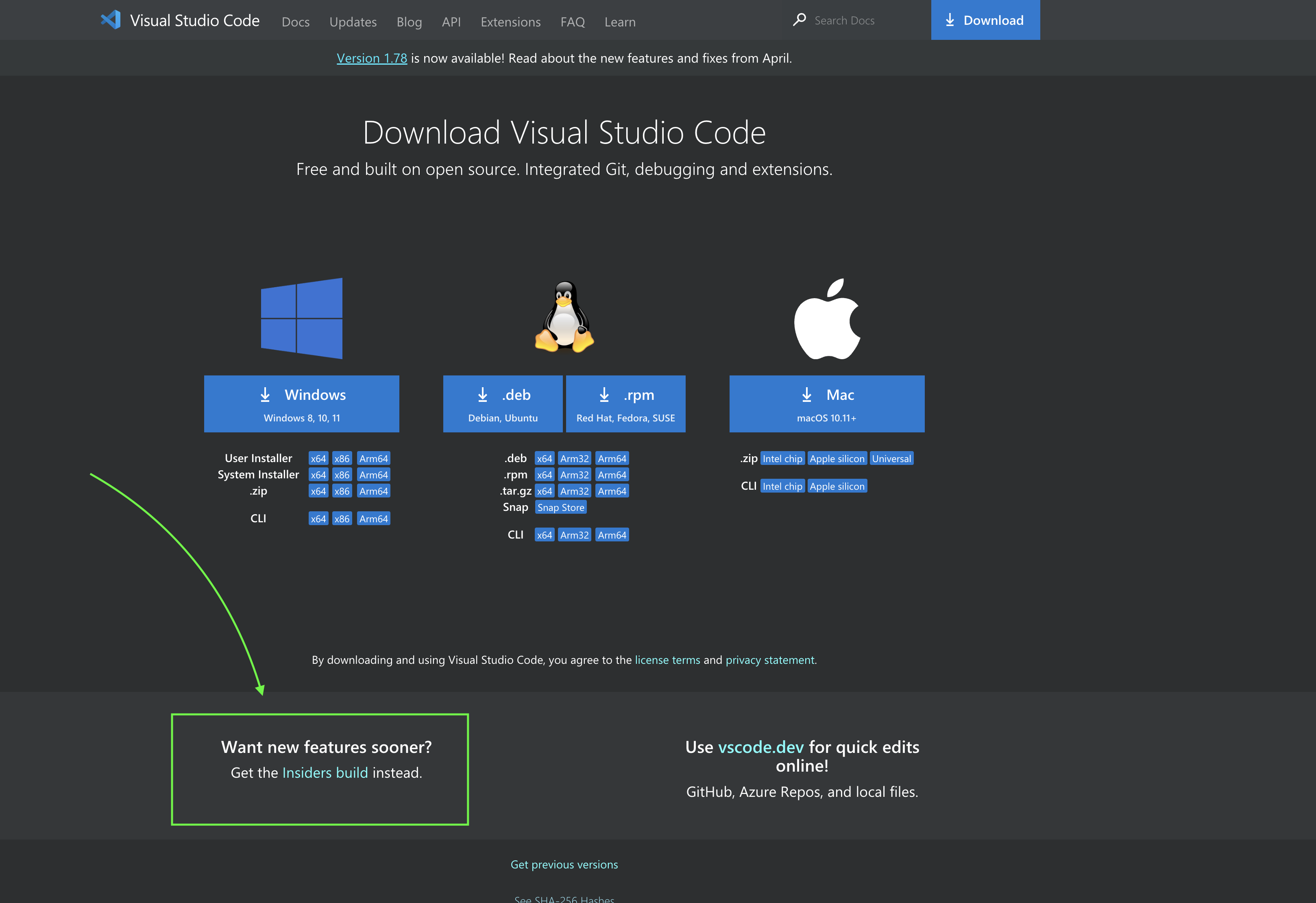The height and width of the screenshot is (903, 1316).
Task: Click the Visual Studio Code logo
Action: click(111, 20)
